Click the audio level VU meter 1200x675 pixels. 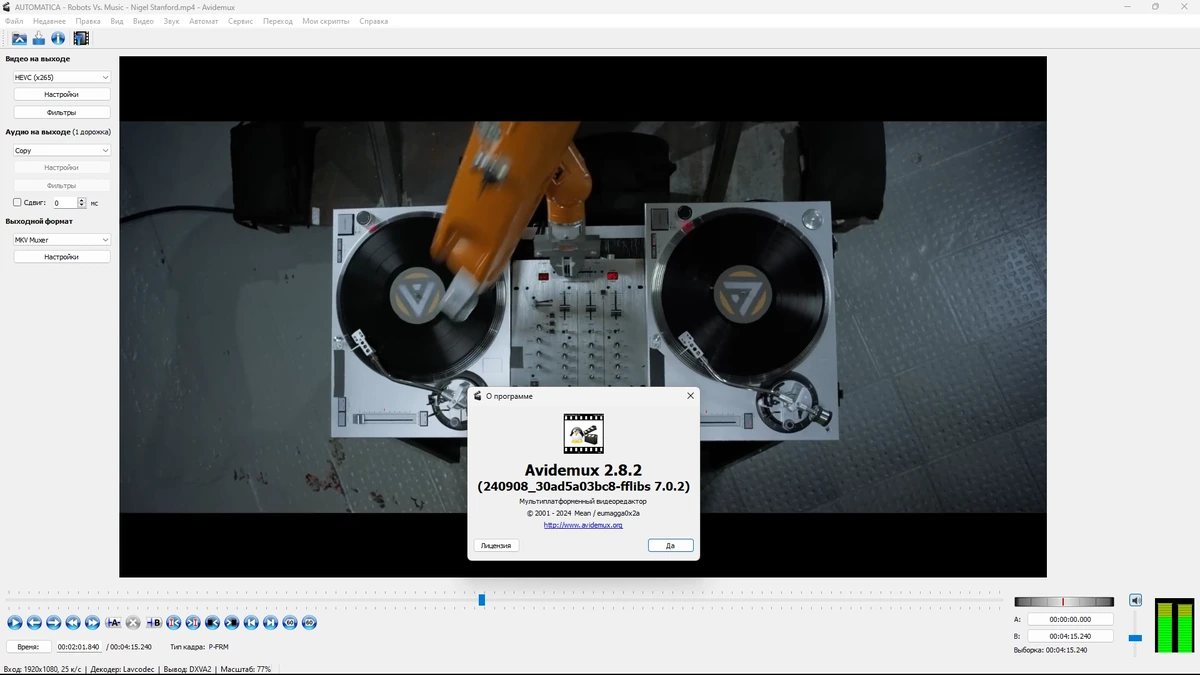(1175, 627)
